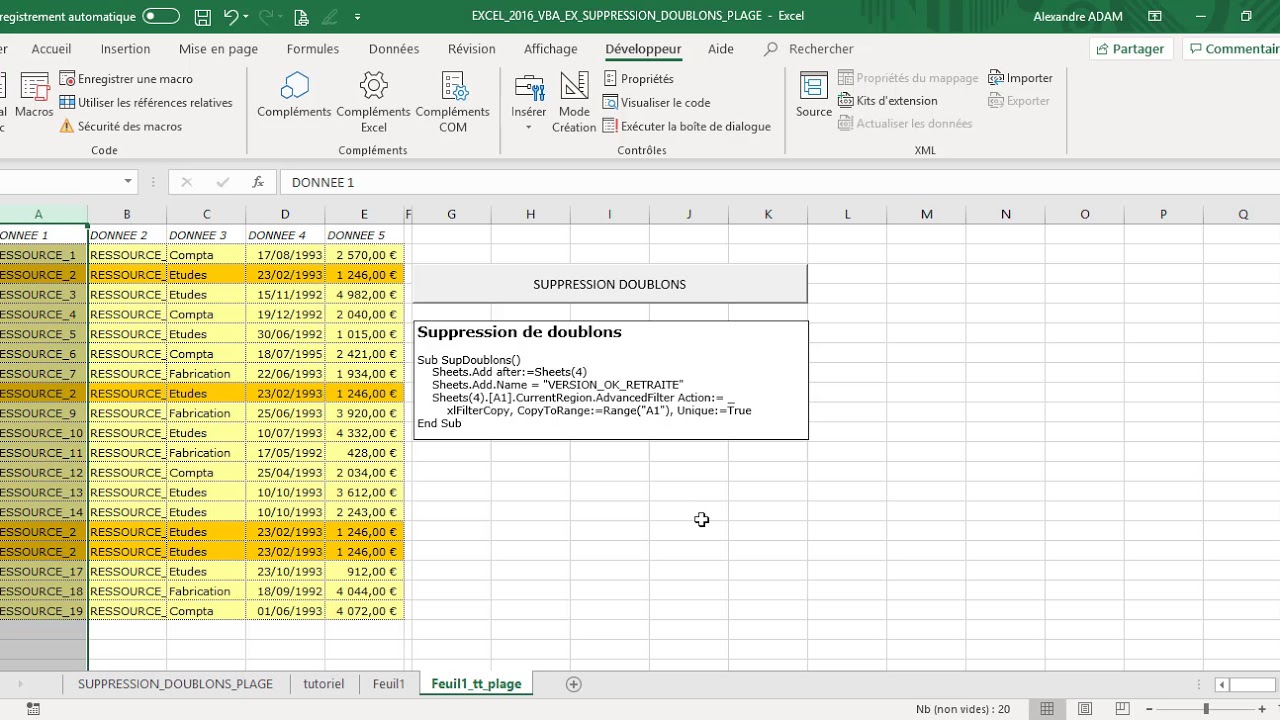Switch to Page Break Preview icon
This screenshot has width=1280, height=720.
pos(1122,709)
